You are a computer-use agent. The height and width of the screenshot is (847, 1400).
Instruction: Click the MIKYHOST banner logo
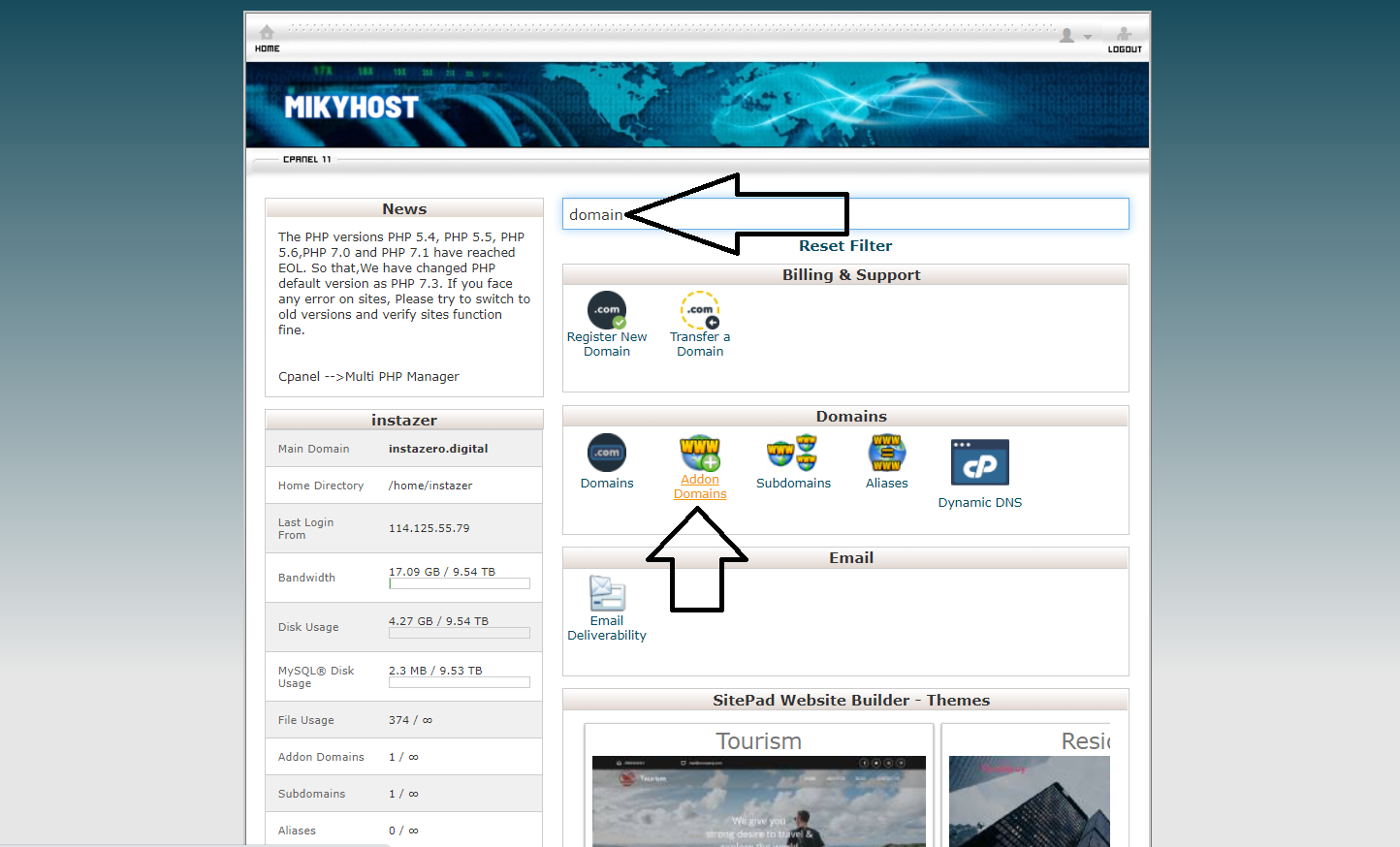(351, 107)
